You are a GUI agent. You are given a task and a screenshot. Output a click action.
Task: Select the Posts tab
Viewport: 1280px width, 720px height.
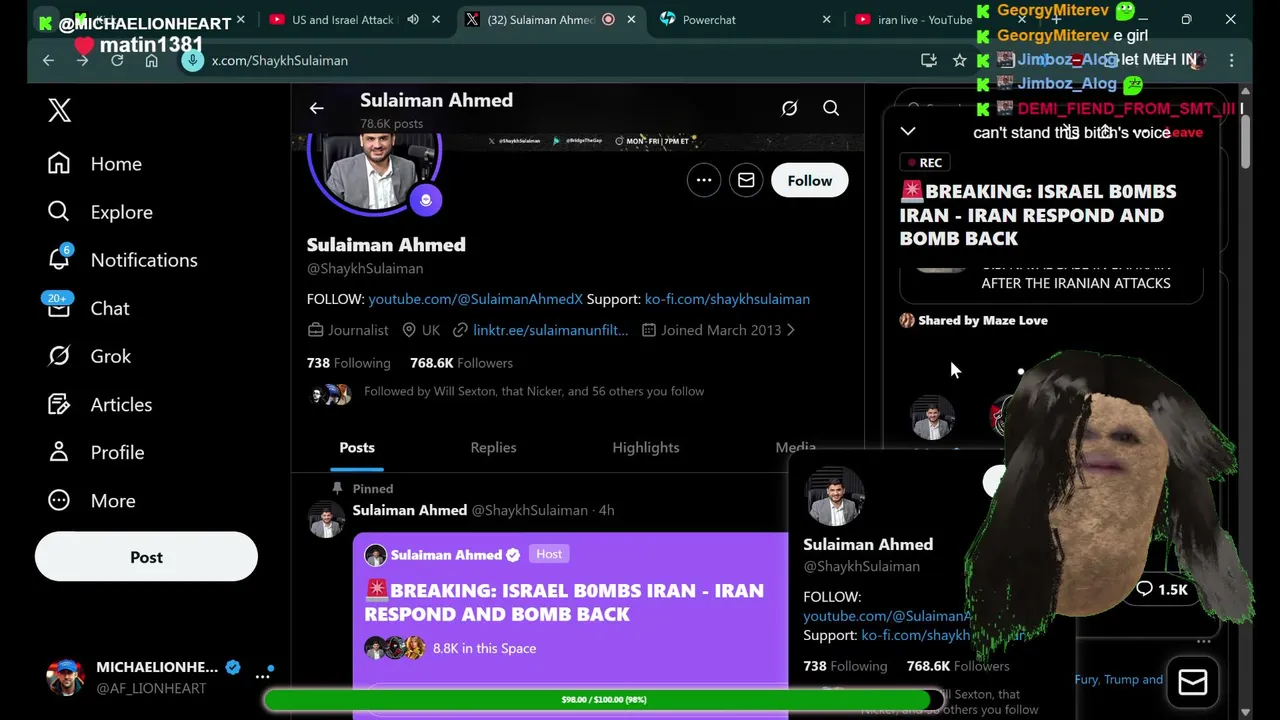[357, 447]
